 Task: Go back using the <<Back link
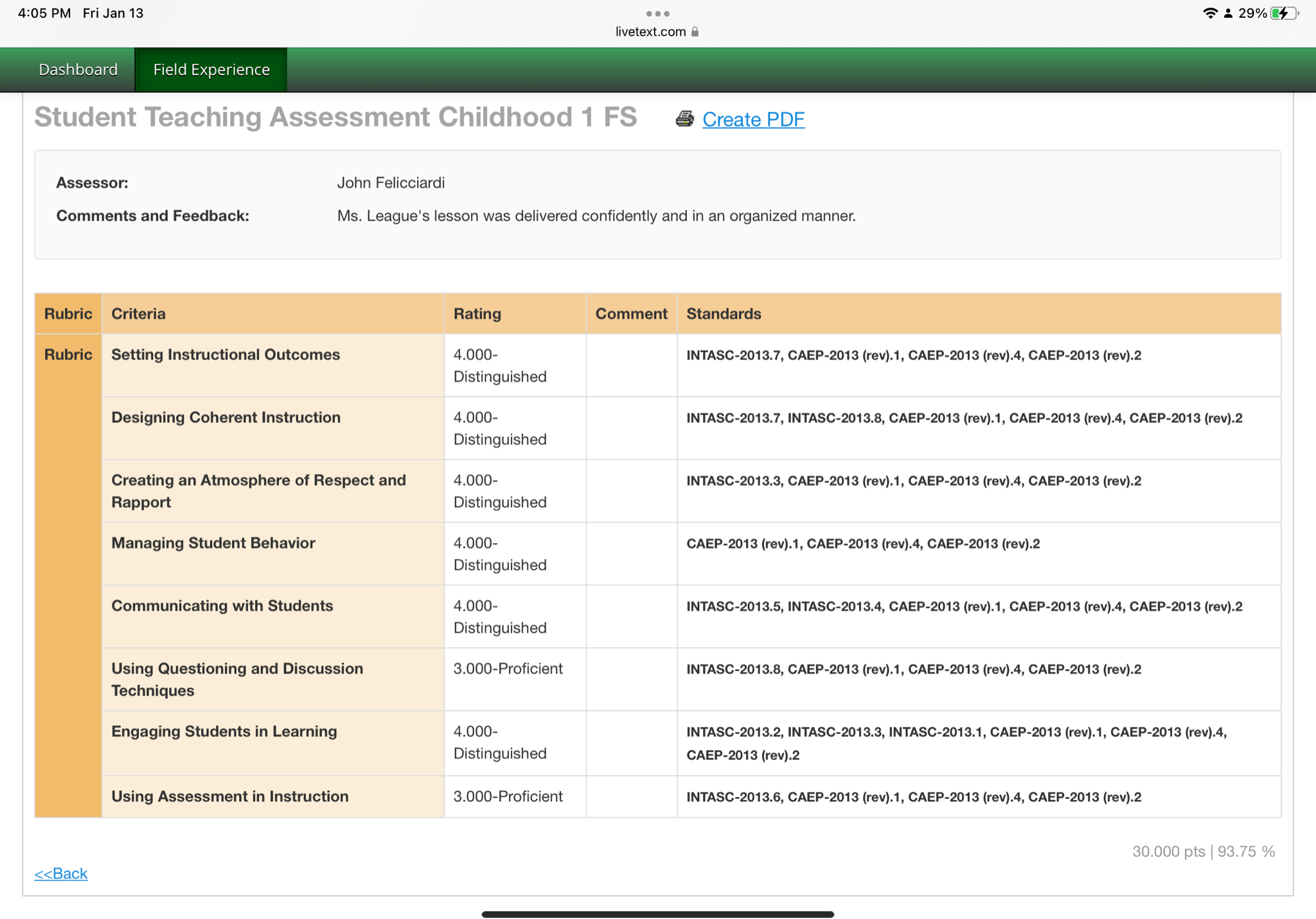click(x=61, y=873)
